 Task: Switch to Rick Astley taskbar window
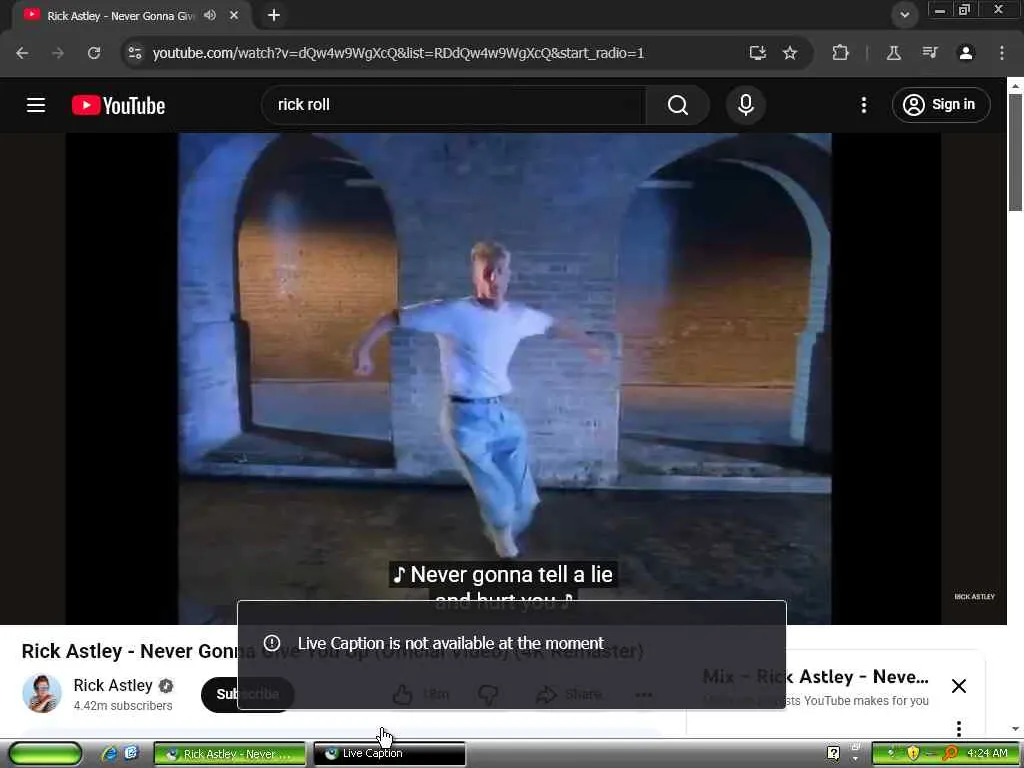click(x=230, y=754)
